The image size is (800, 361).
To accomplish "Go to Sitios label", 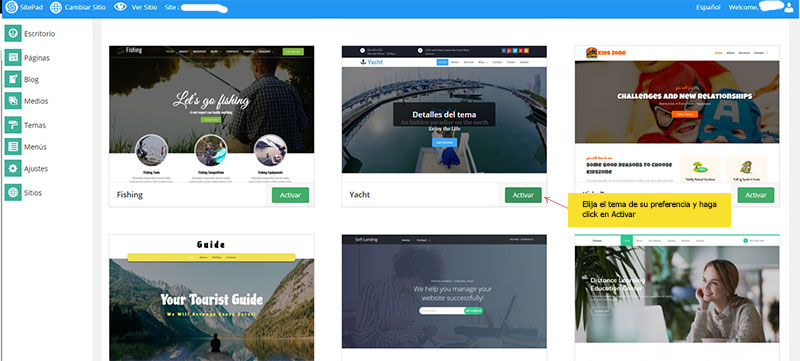I will click(x=33, y=193).
